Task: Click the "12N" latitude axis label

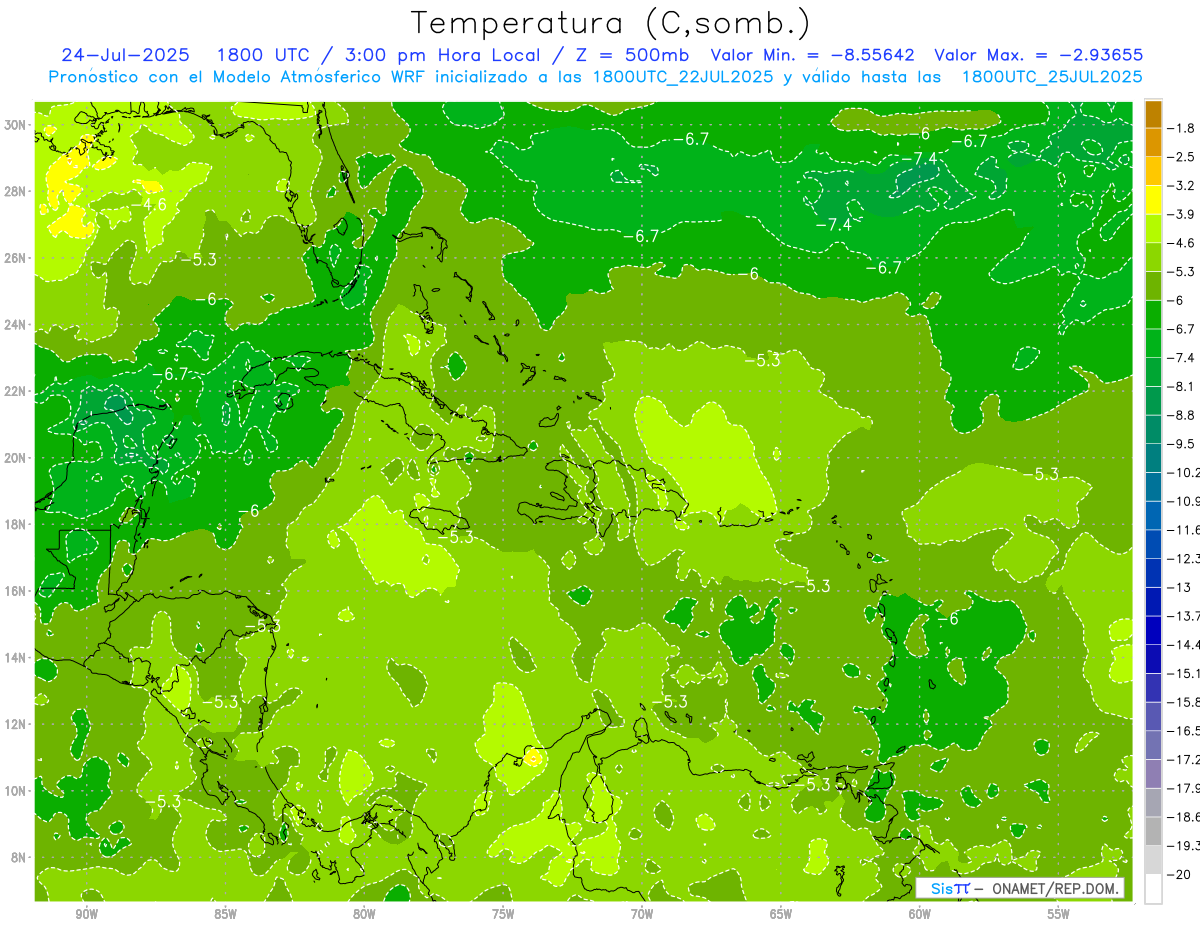Action: click(15, 724)
